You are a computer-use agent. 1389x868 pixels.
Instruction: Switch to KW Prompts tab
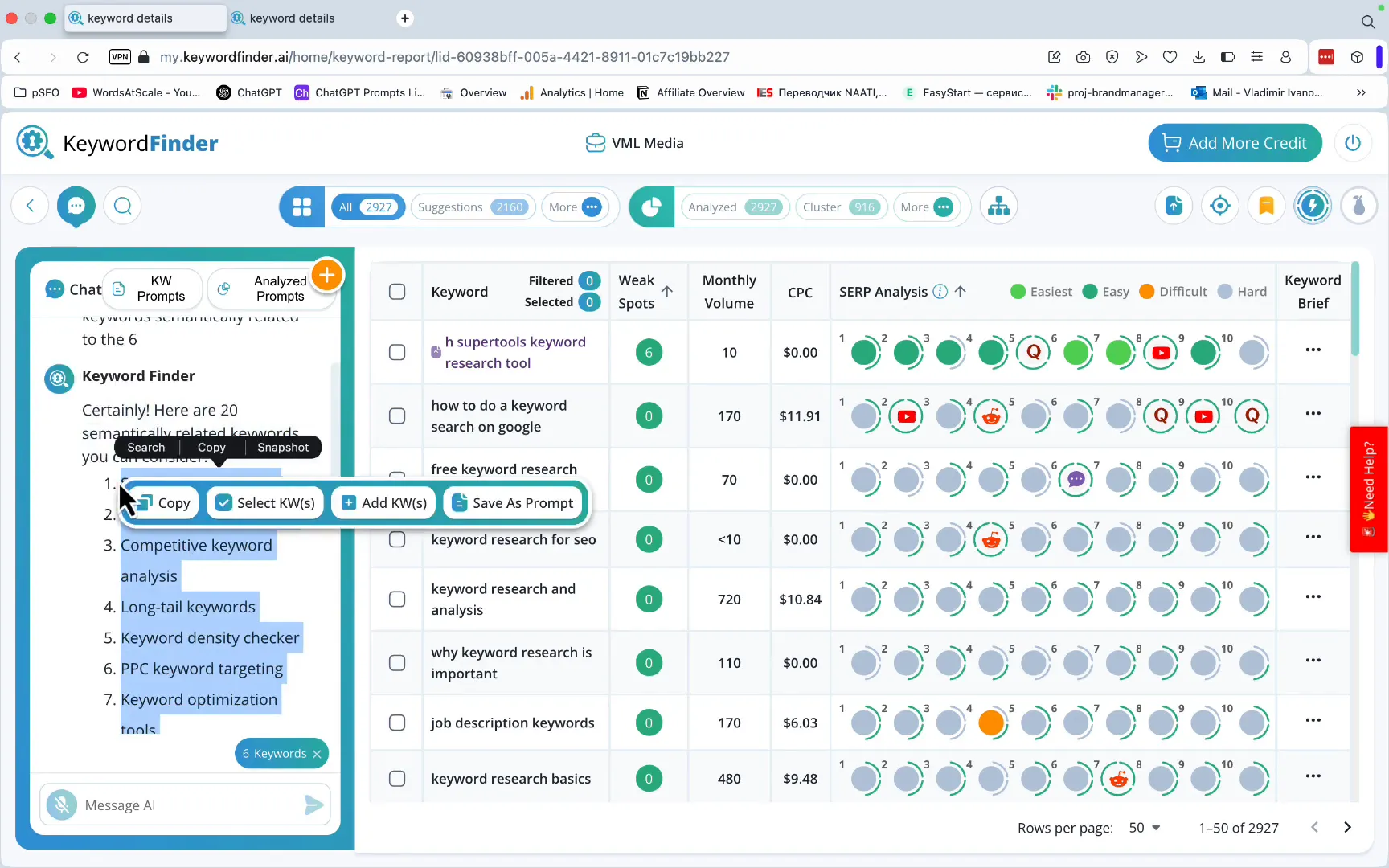(x=152, y=289)
